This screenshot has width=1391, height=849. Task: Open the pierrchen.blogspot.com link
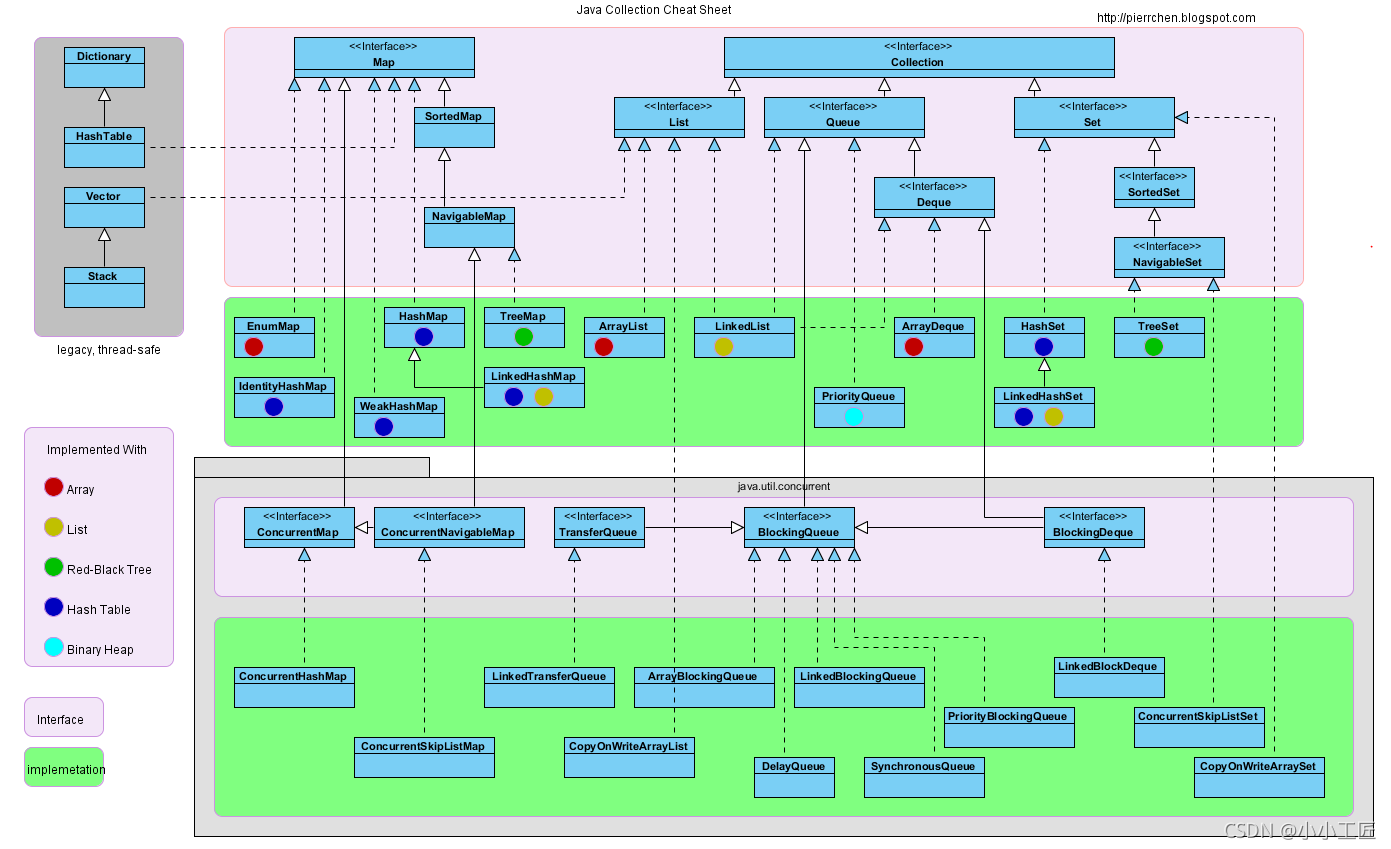[1176, 17]
